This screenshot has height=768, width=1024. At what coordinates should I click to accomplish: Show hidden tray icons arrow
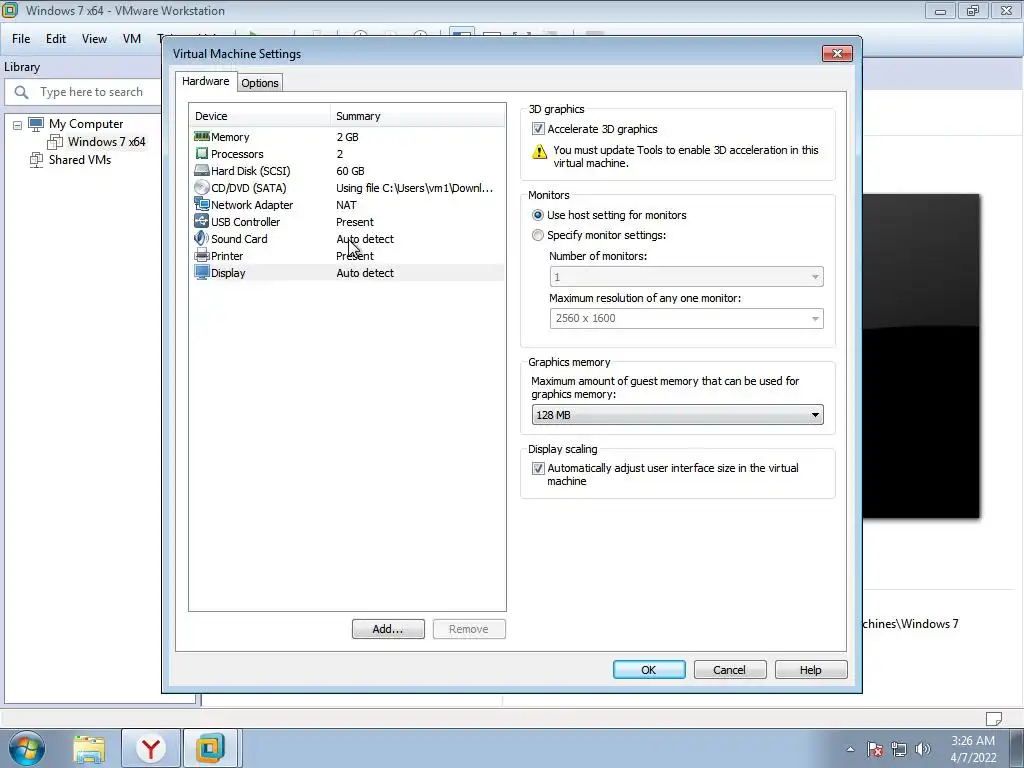pos(850,749)
